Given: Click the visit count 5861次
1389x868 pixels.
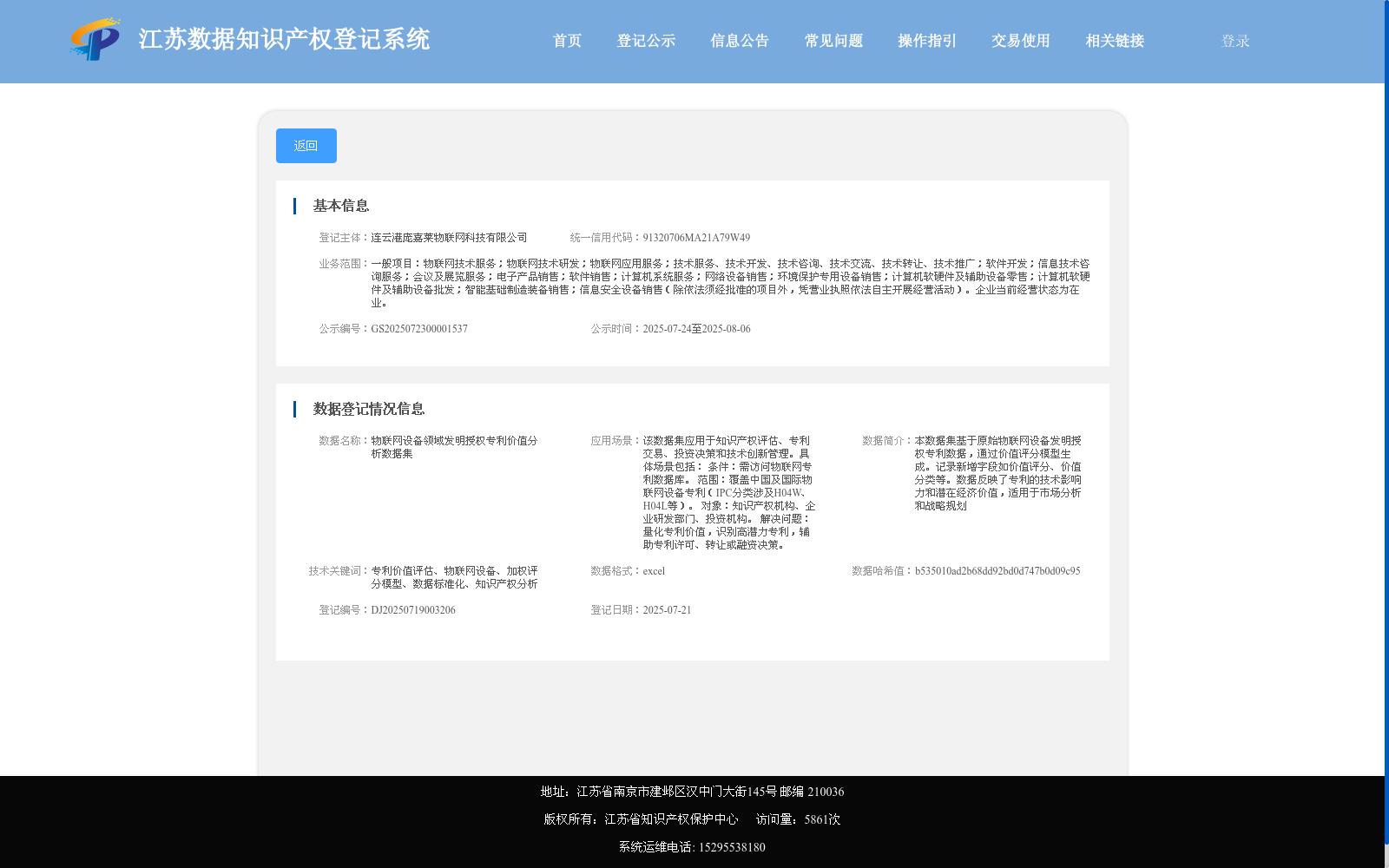Looking at the screenshot, I should pos(822,819).
